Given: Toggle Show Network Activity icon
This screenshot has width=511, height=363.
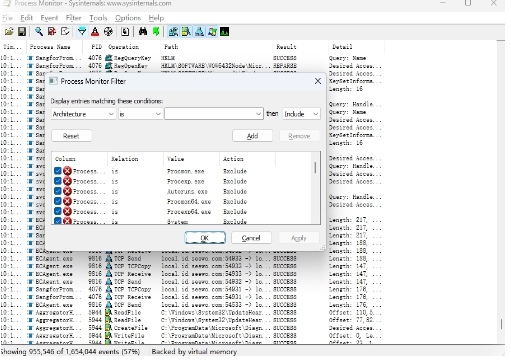Looking at the screenshot, I should tap(199, 32).
